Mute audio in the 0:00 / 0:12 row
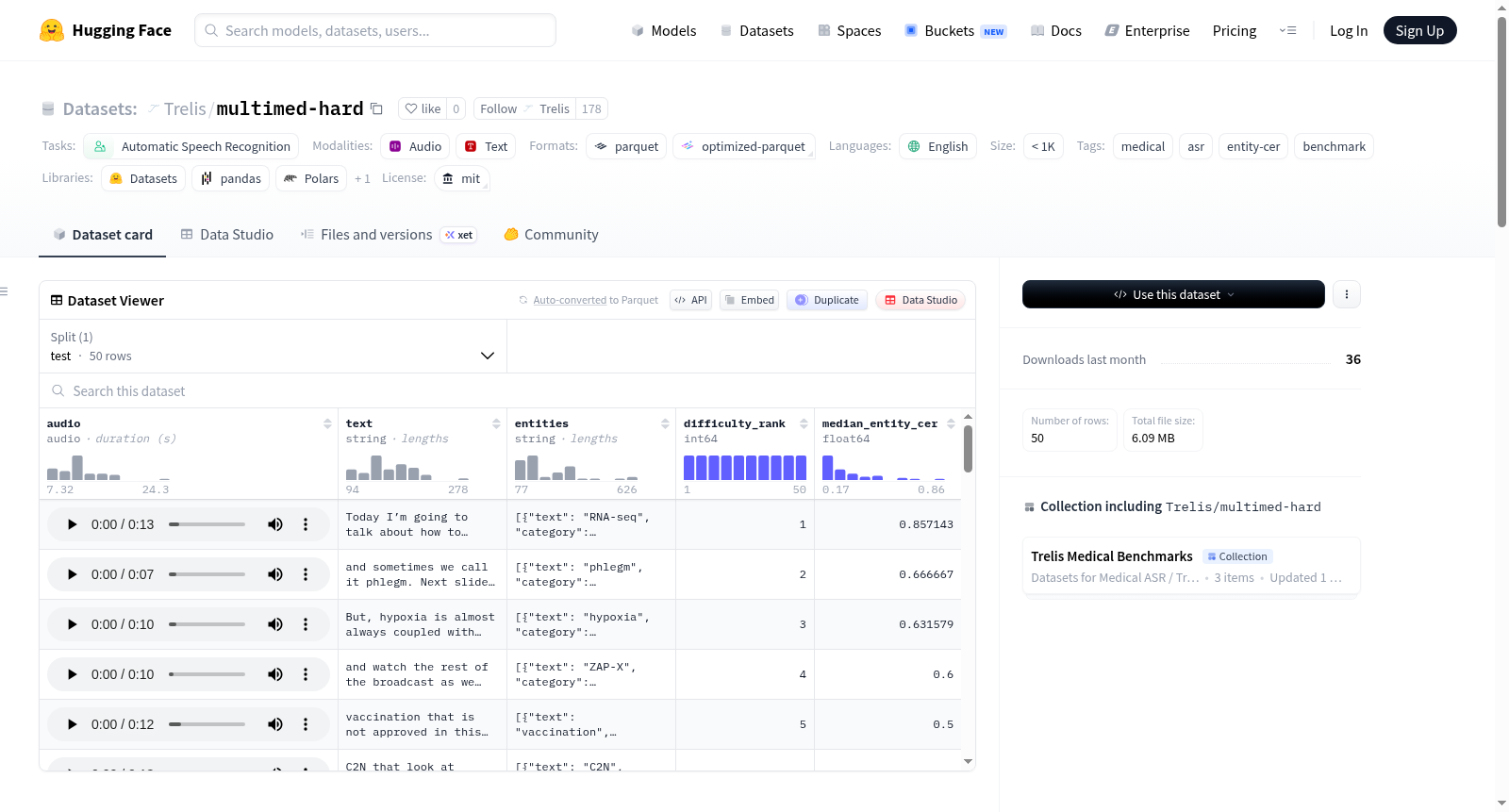Viewport: 1509px width, 812px height. point(275,724)
